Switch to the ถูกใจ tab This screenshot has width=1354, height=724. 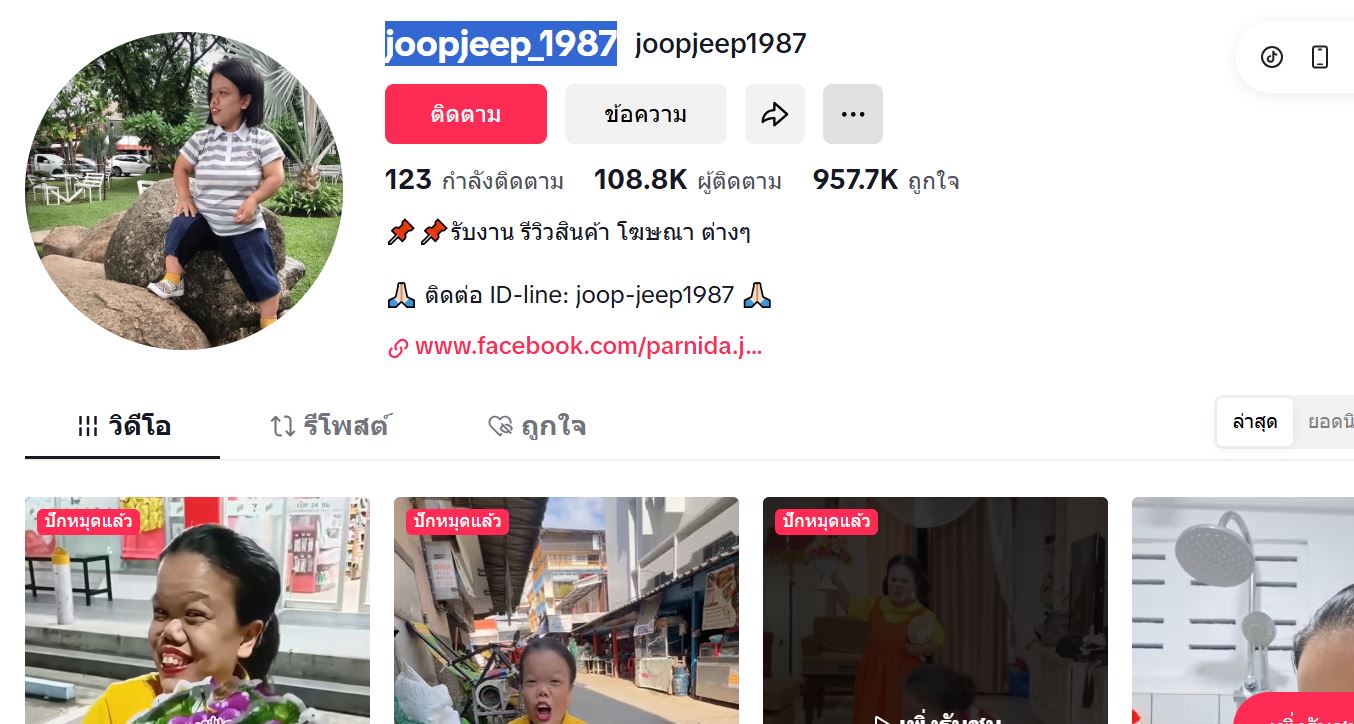coord(536,427)
